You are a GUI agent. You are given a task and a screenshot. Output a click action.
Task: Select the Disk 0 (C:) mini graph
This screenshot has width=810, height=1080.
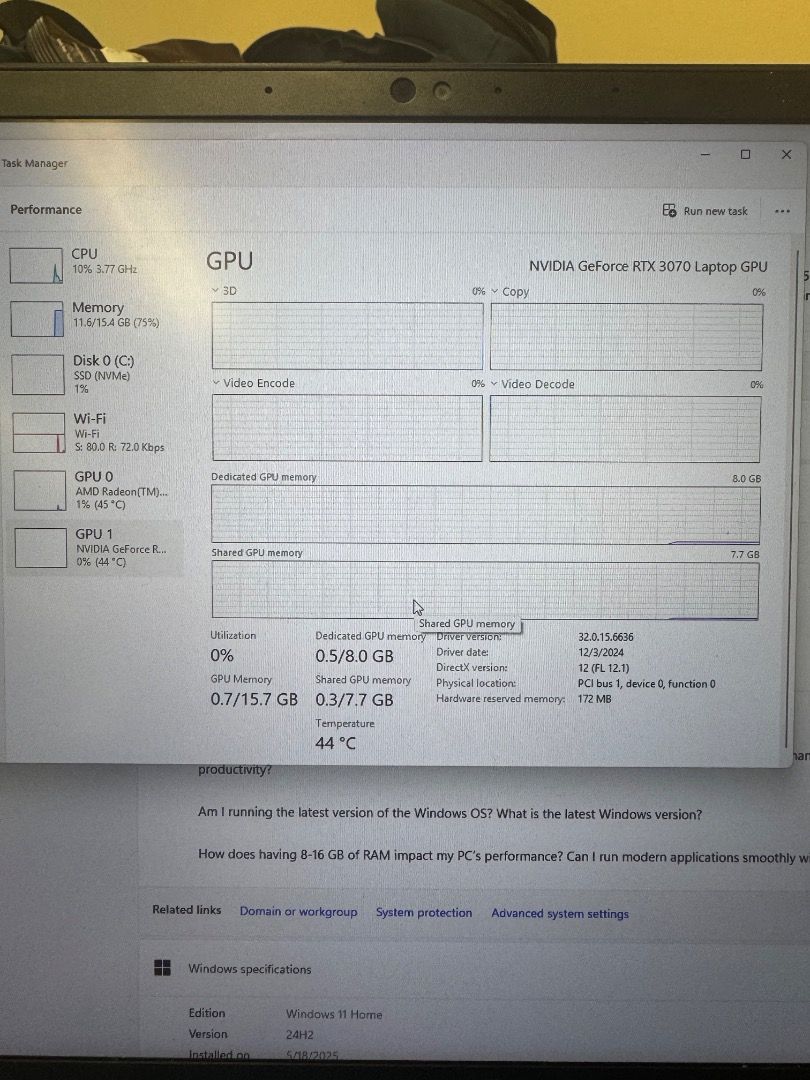point(38,375)
